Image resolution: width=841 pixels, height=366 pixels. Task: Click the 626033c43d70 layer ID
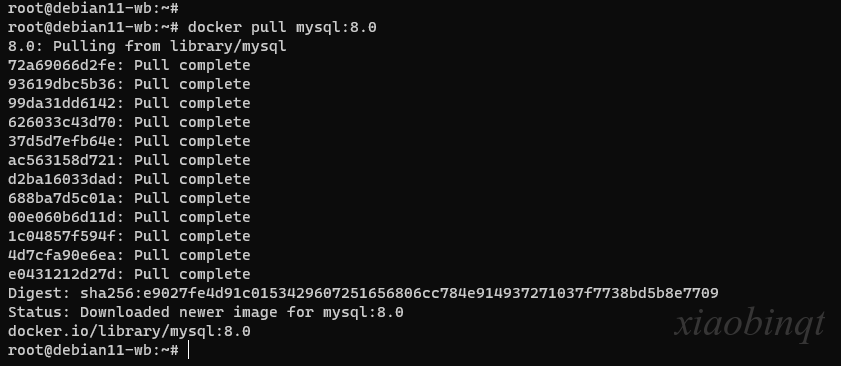(62, 122)
